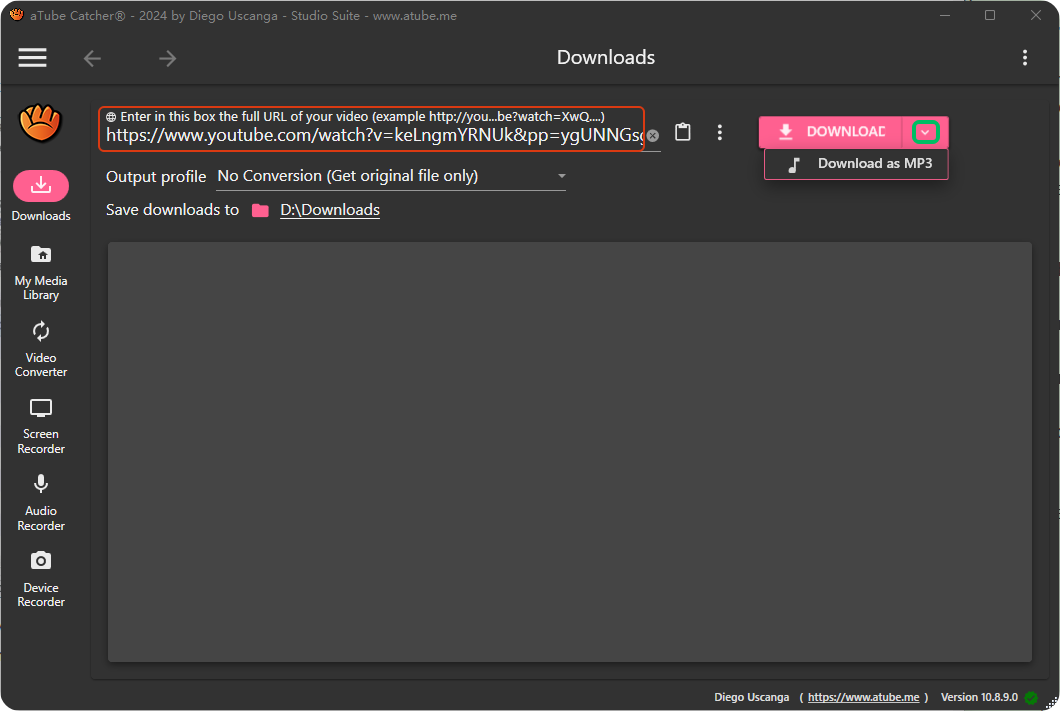
Task: Click the forward arrow navigation icon
Action: click(x=167, y=59)
